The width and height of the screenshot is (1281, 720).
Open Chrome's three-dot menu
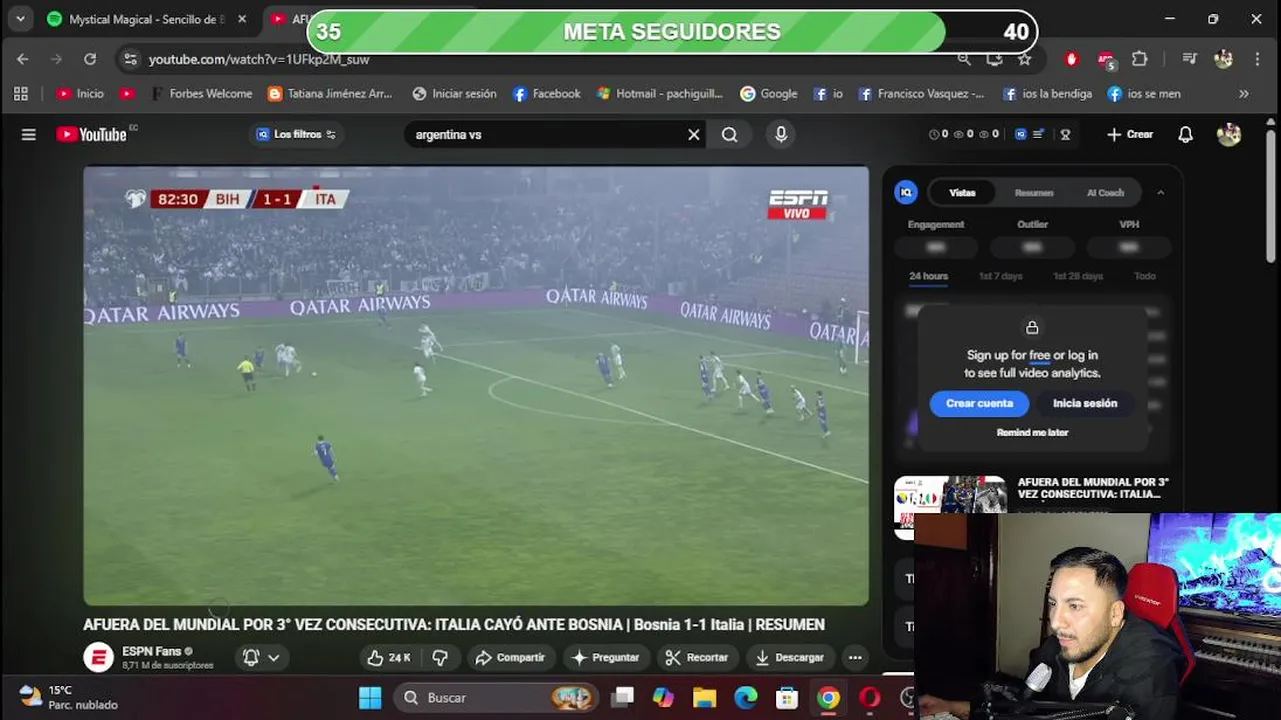[1257, 59]
